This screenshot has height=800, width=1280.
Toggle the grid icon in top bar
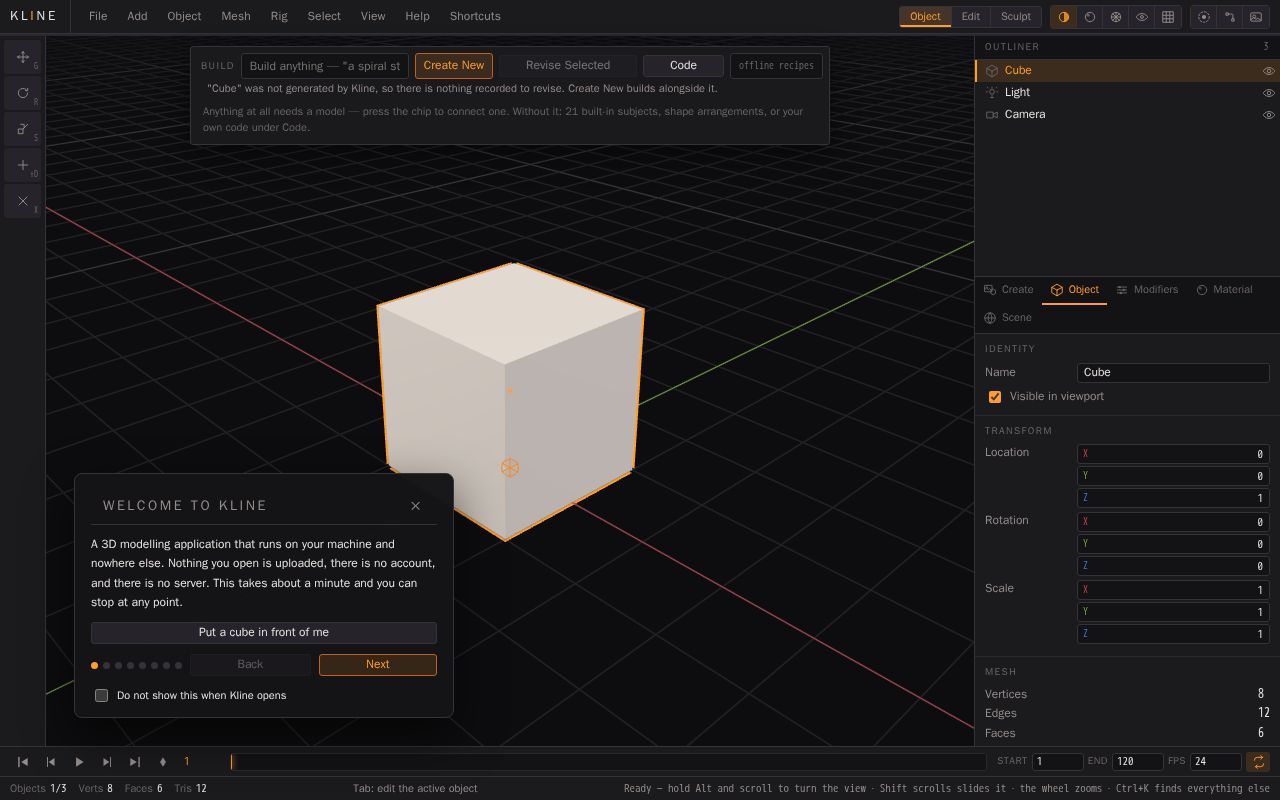[1168, 17]
